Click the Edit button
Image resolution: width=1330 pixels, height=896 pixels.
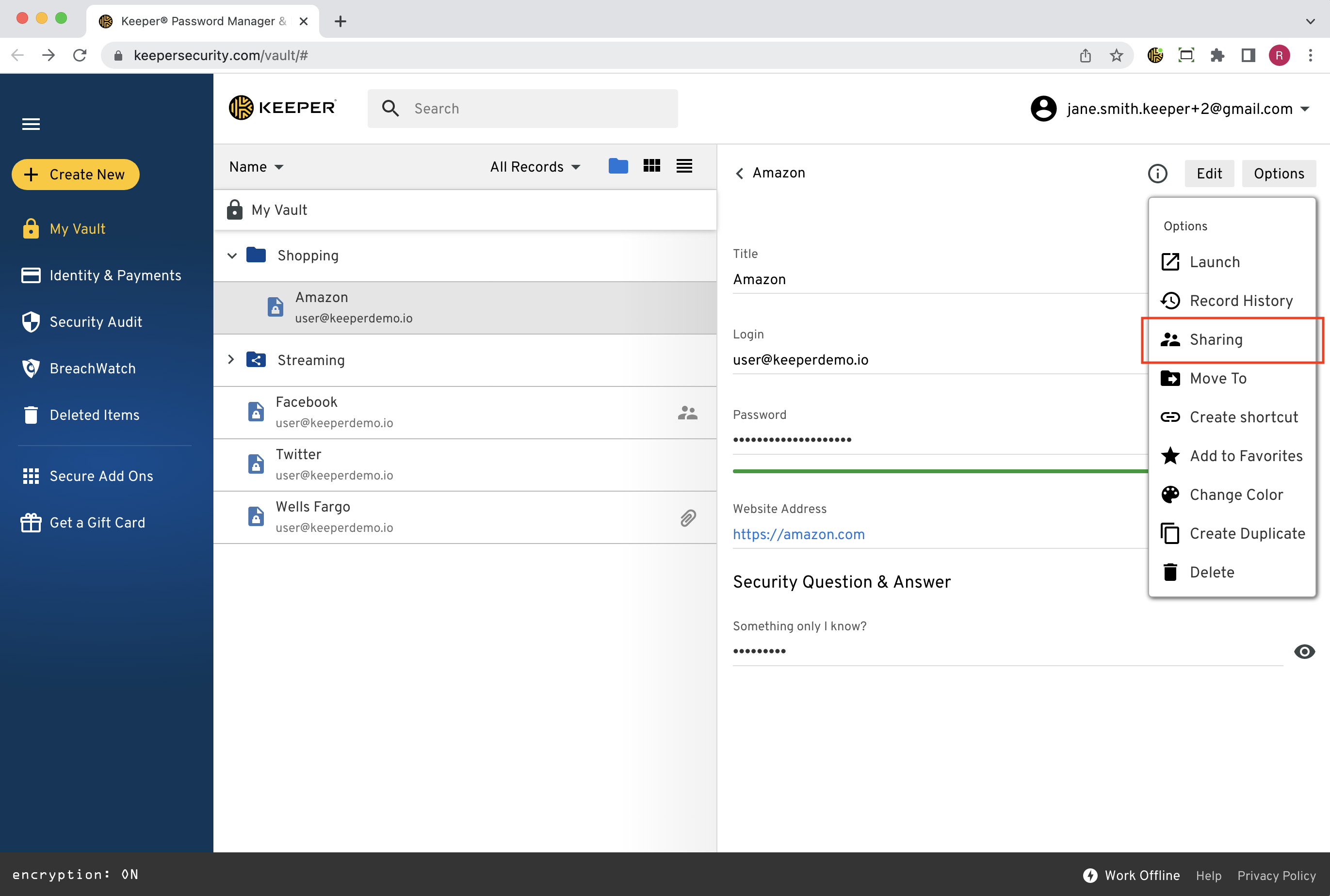(x=1209, y=173)
